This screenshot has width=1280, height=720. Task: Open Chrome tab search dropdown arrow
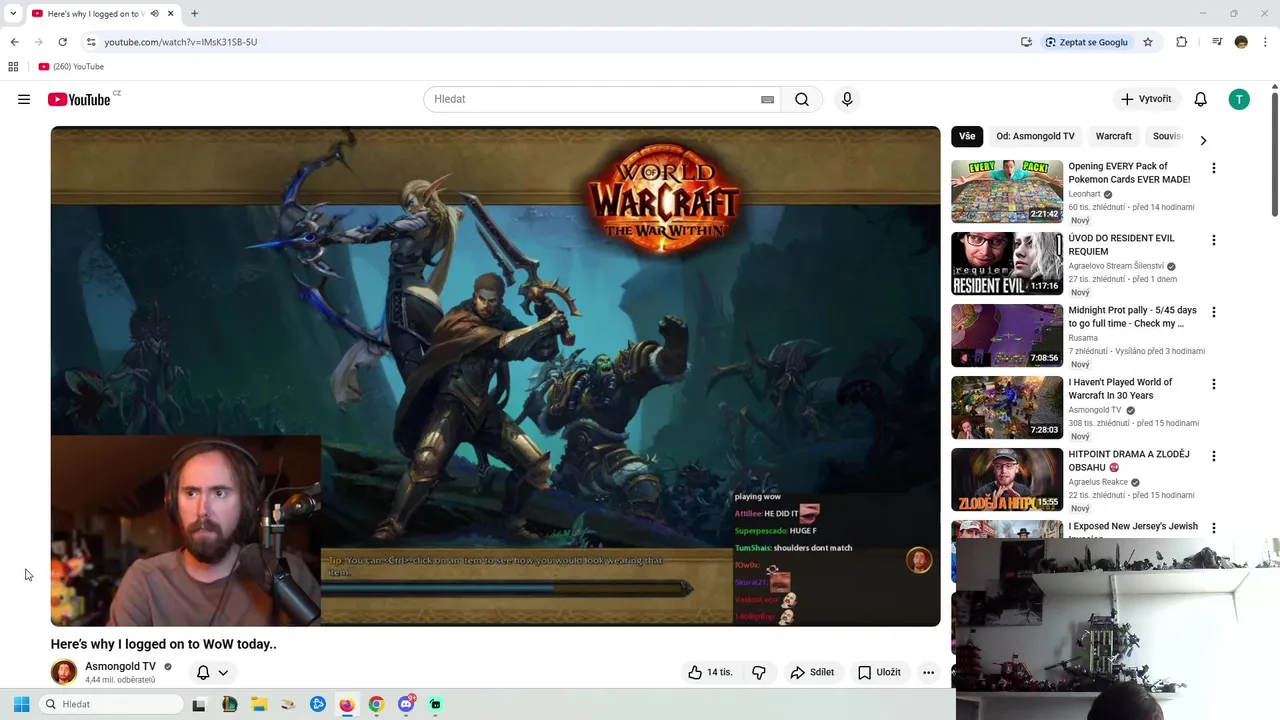click(13, 14)
